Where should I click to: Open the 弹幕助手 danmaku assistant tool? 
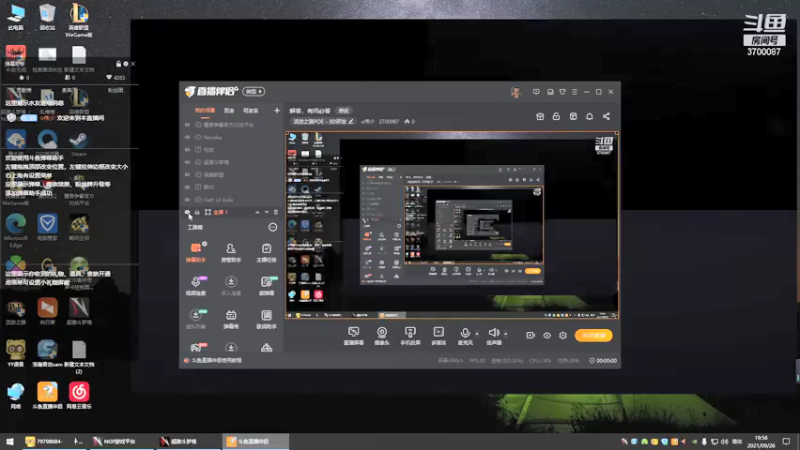click(x=195, y=253)
